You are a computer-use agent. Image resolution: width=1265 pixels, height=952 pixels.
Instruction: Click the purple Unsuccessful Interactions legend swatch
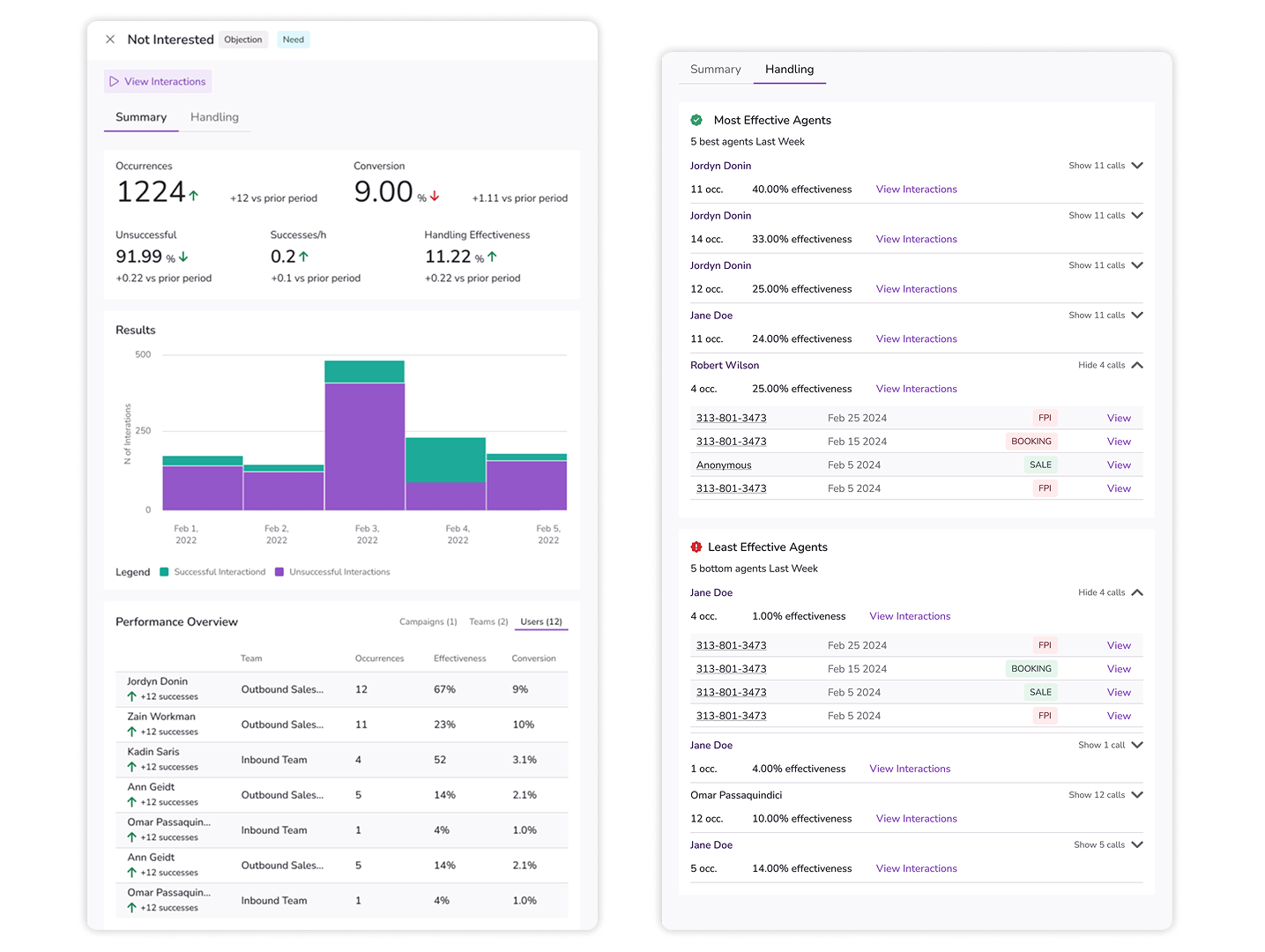click(279, 572)
